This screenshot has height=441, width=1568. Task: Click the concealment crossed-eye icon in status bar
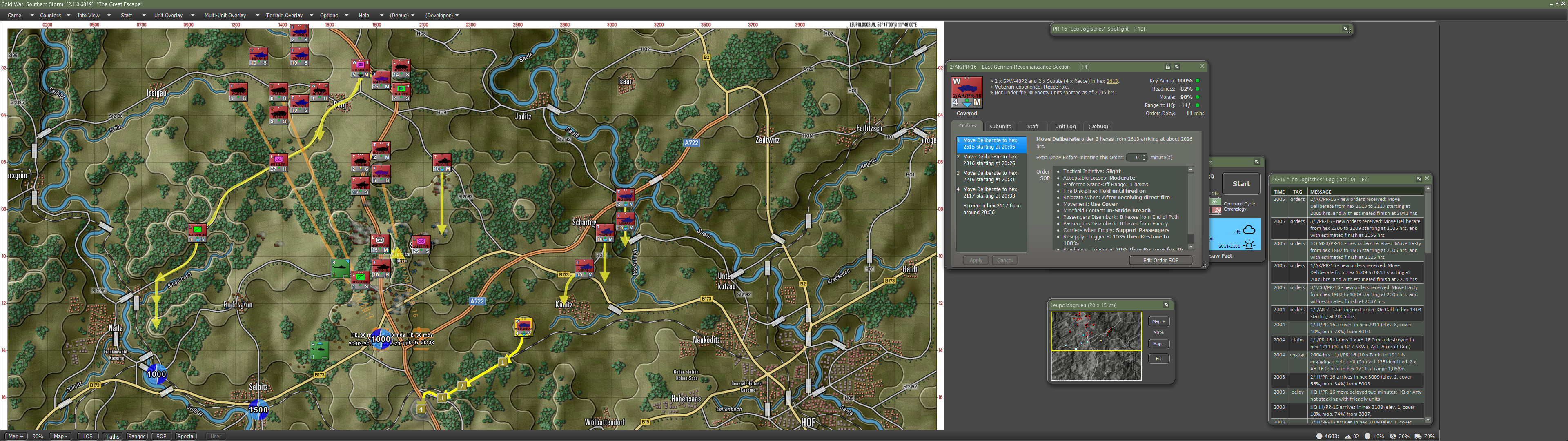1393,436
